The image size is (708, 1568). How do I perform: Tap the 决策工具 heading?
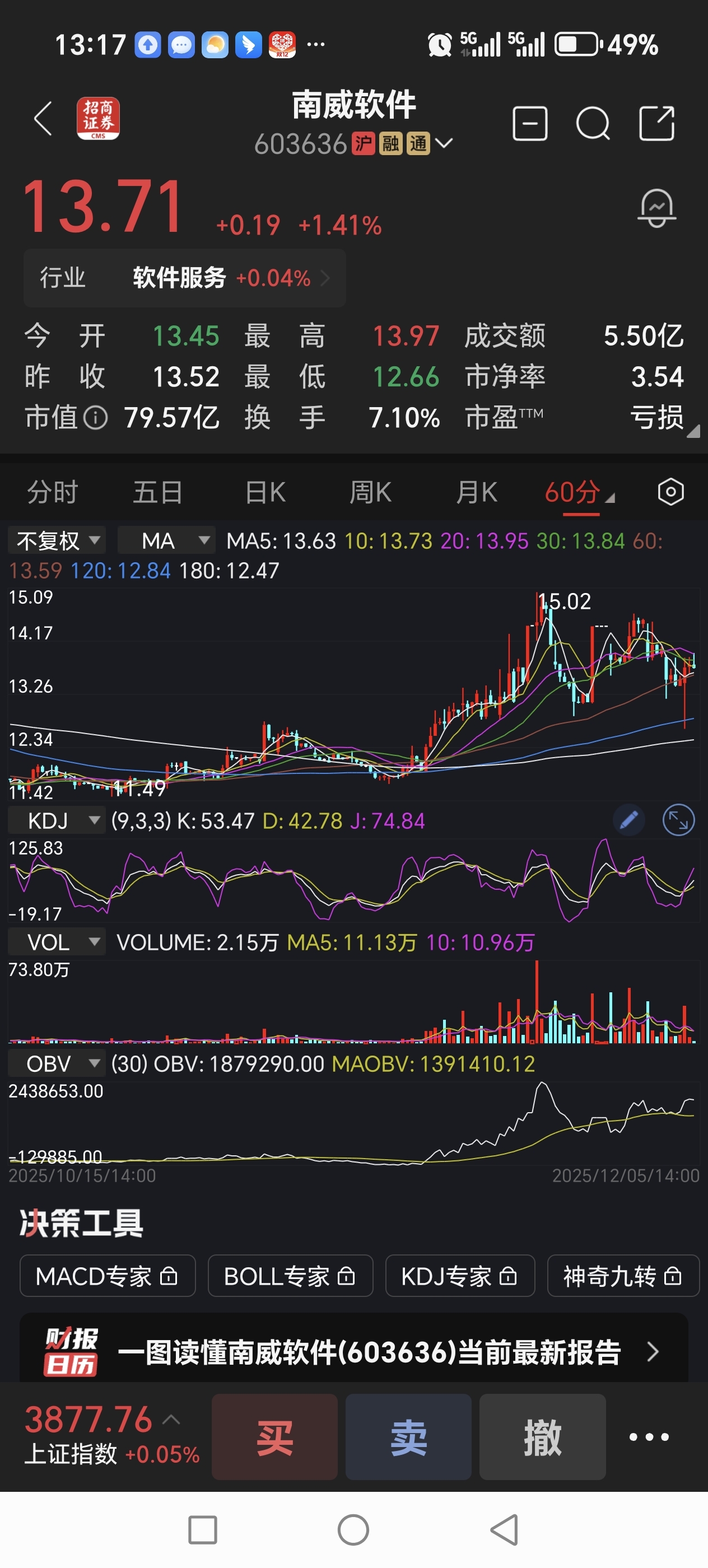click(x=82, y=1223)
